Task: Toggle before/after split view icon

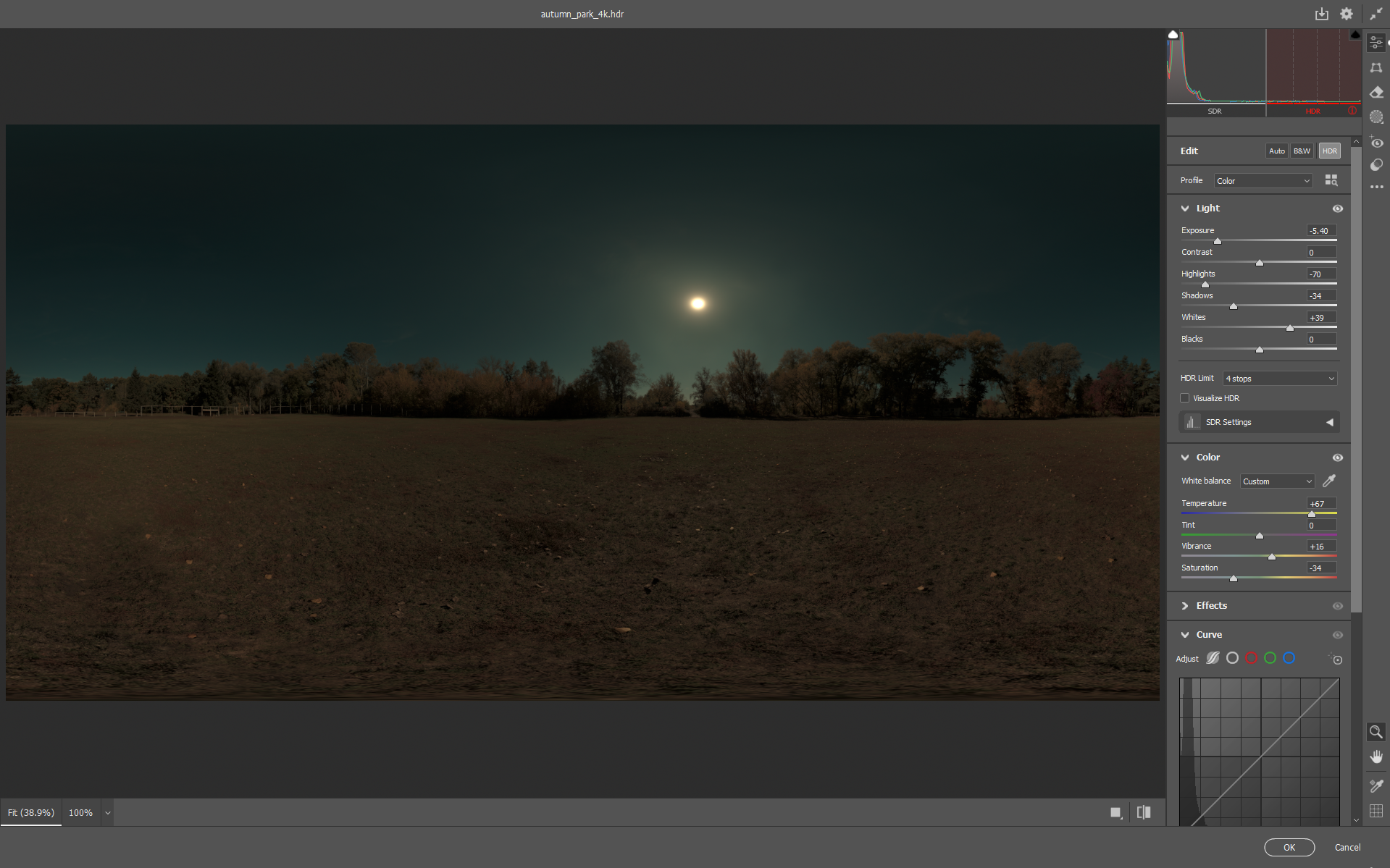Action: pos(1144,812)
